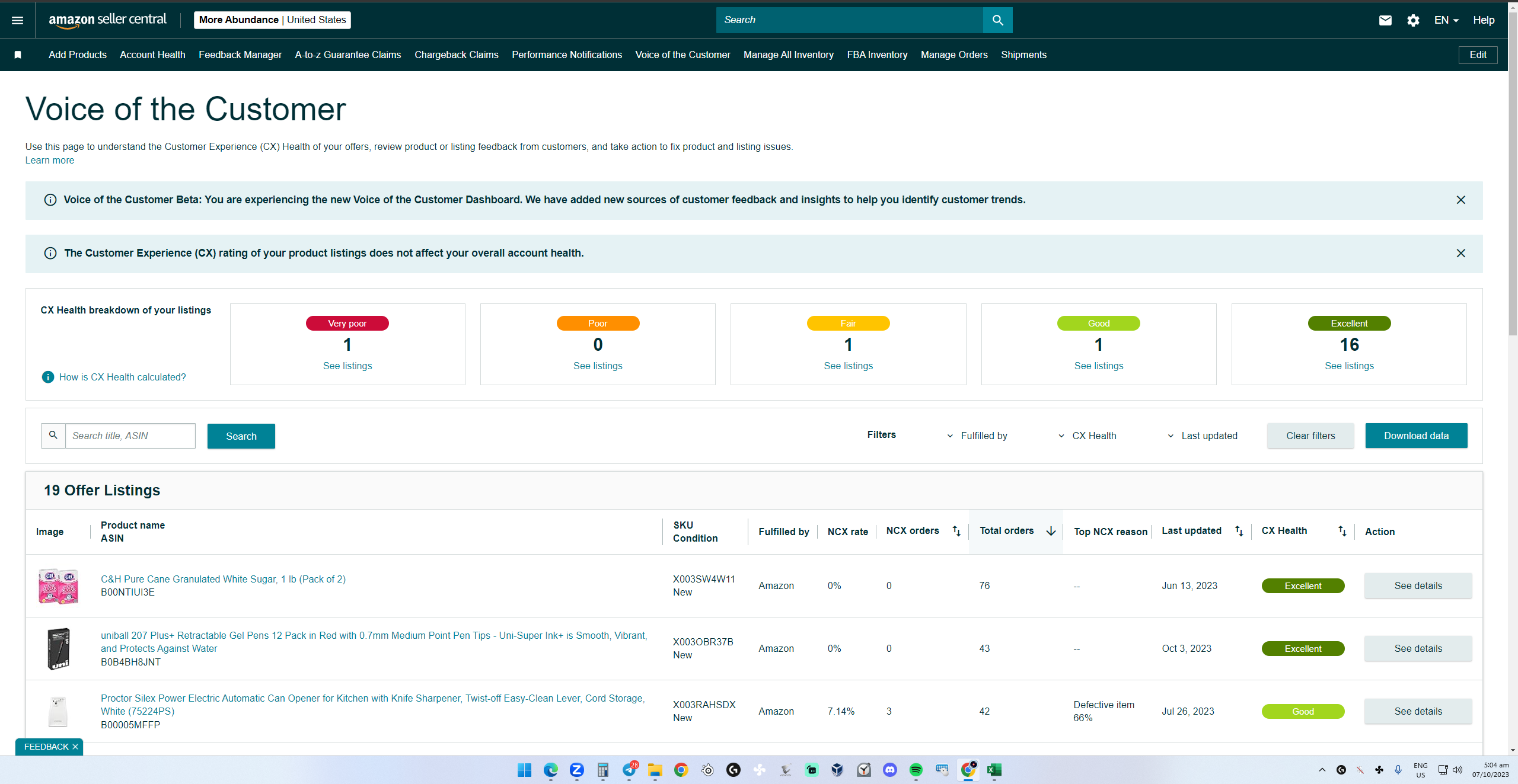This screenshot has width=1518, height=784.
Task: Open the hamburger navigation menu
Action: pos(18,20)
